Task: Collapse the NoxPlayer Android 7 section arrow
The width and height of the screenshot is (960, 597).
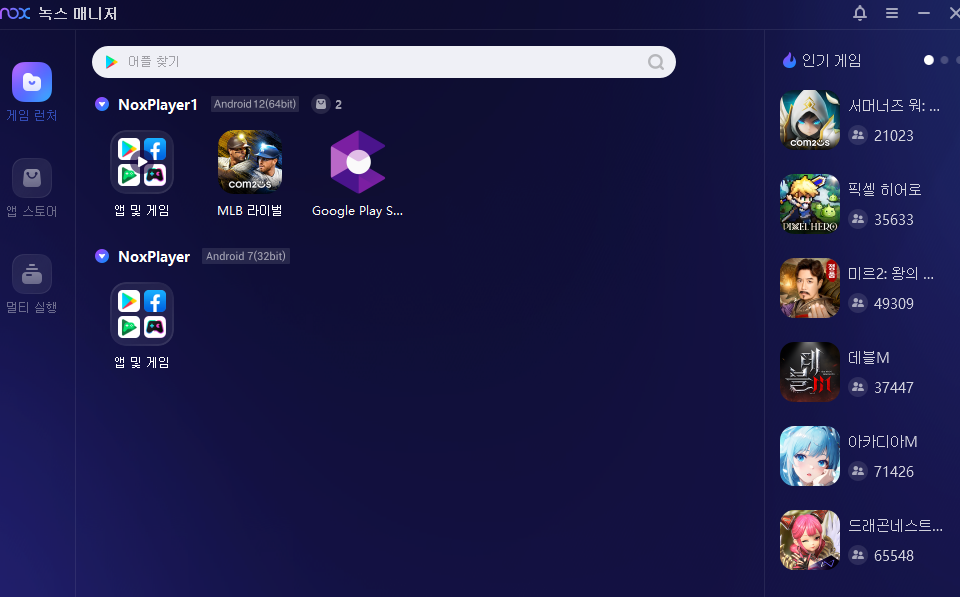Action: click(x=102, y=256)
